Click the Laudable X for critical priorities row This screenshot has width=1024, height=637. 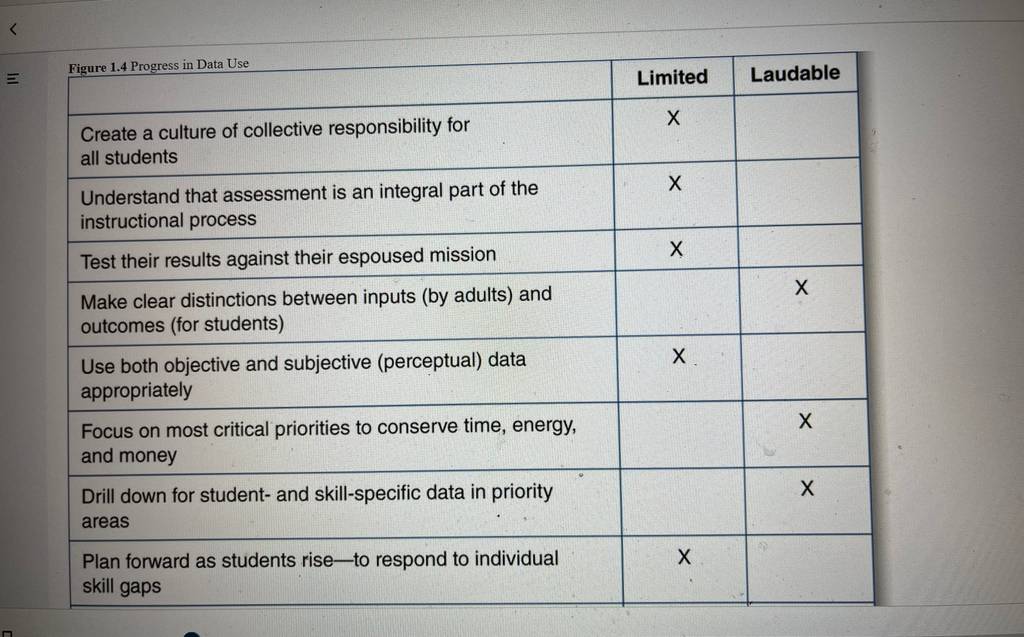pos(805,421)
